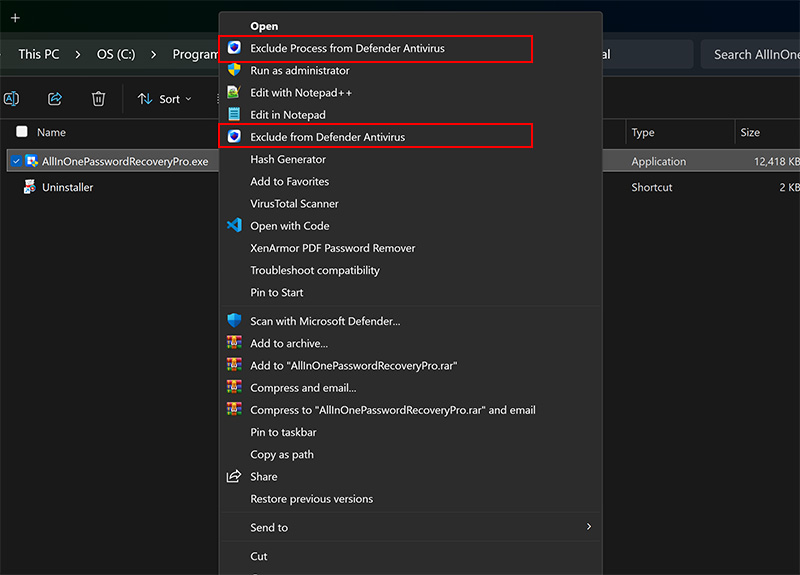The width and height of the screenshot is (800, 575).
Task: Click the Rename icon in the toolbar
Action: [x=12, y=98]
